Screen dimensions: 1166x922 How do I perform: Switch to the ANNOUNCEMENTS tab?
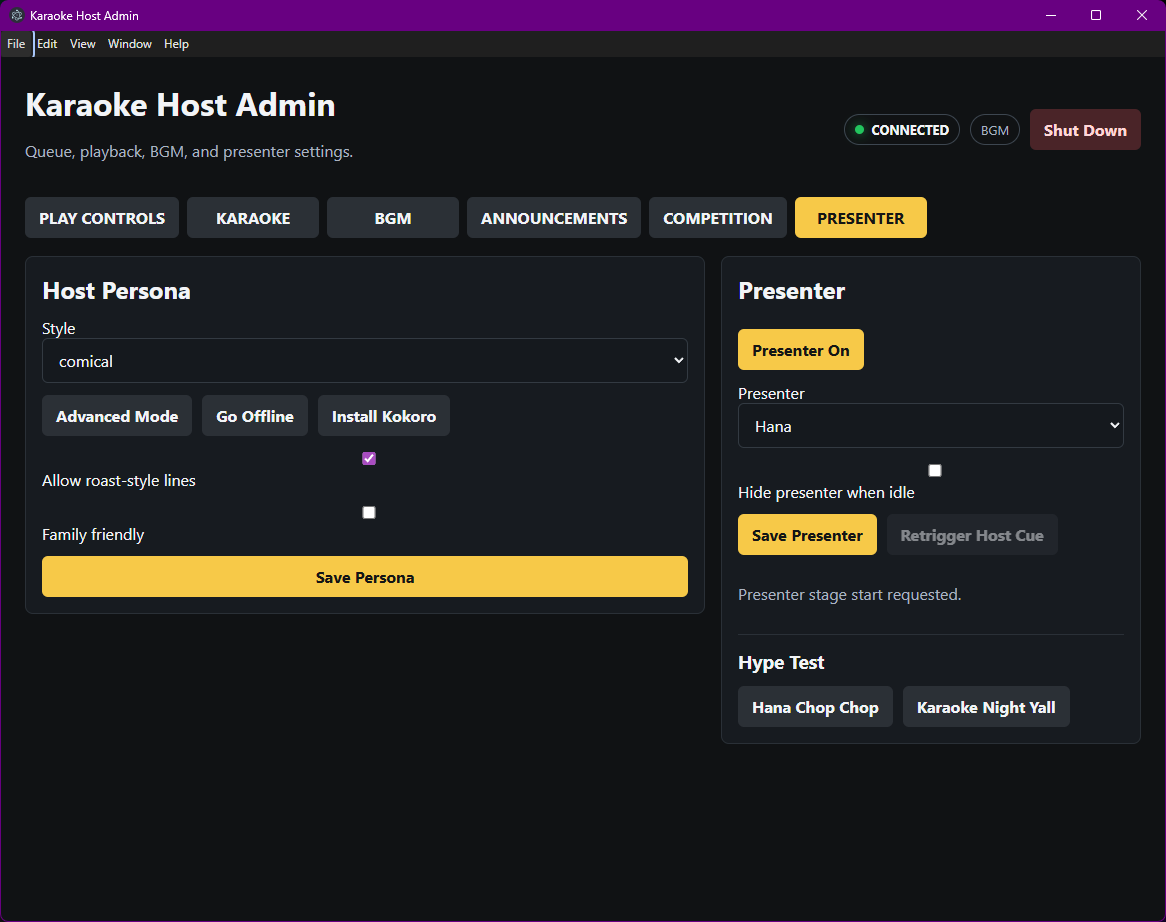[x=553, y=218]
